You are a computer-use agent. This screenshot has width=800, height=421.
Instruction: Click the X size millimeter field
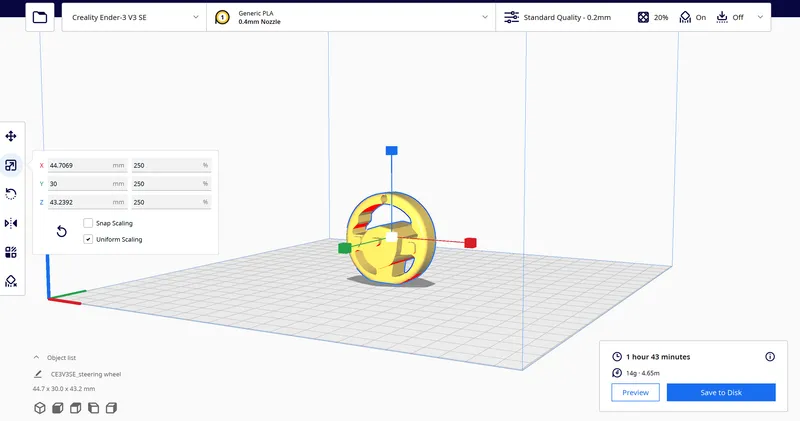(x=87, y=165)
